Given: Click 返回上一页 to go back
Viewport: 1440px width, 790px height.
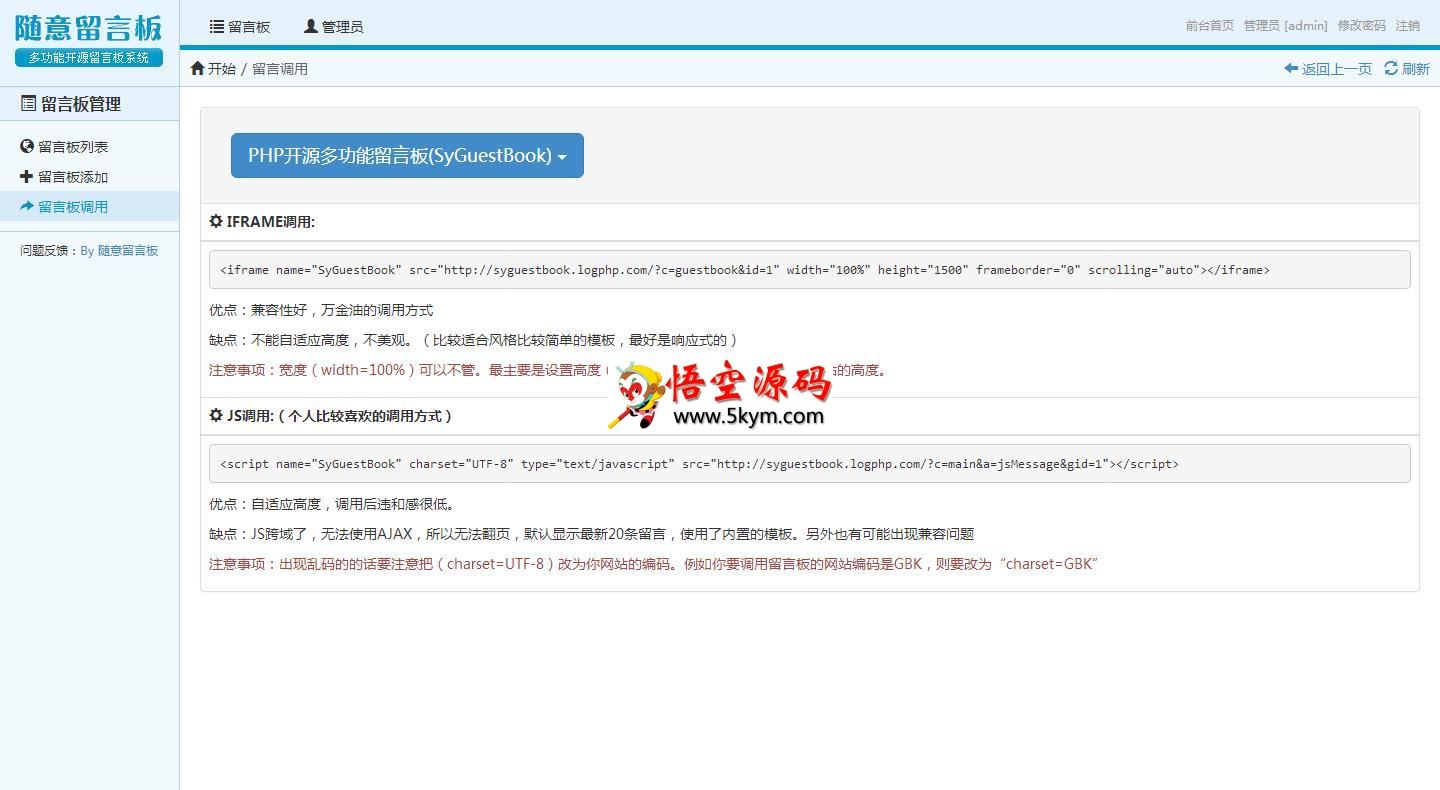Looking at the screenshot, I should click(1336, 69).
